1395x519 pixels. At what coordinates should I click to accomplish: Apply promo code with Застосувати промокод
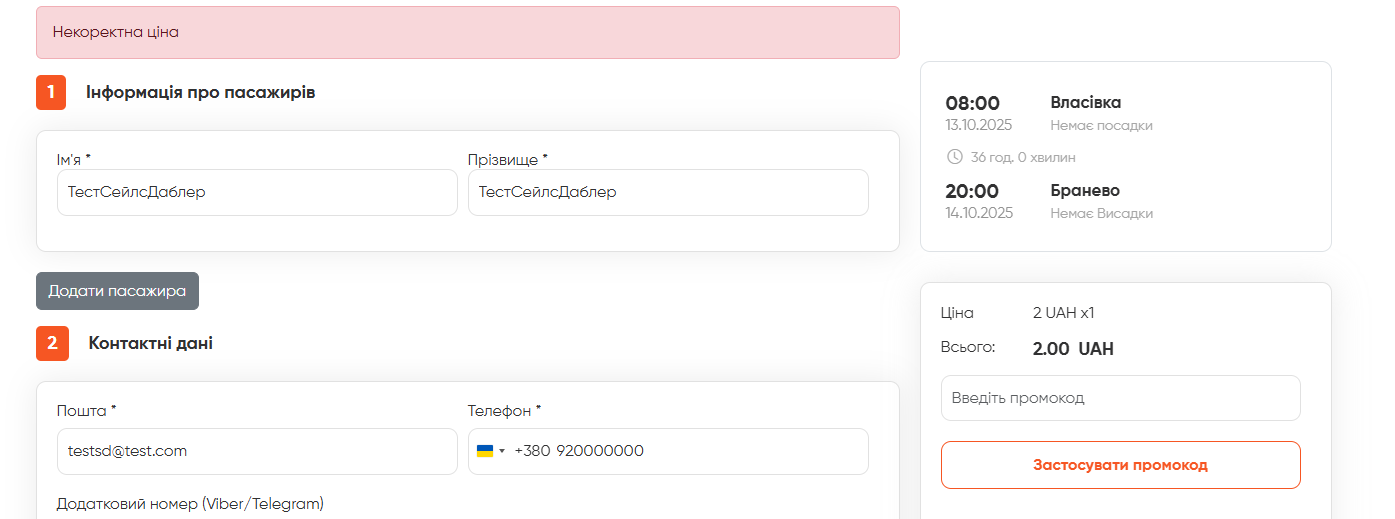tap(1120, 465)
